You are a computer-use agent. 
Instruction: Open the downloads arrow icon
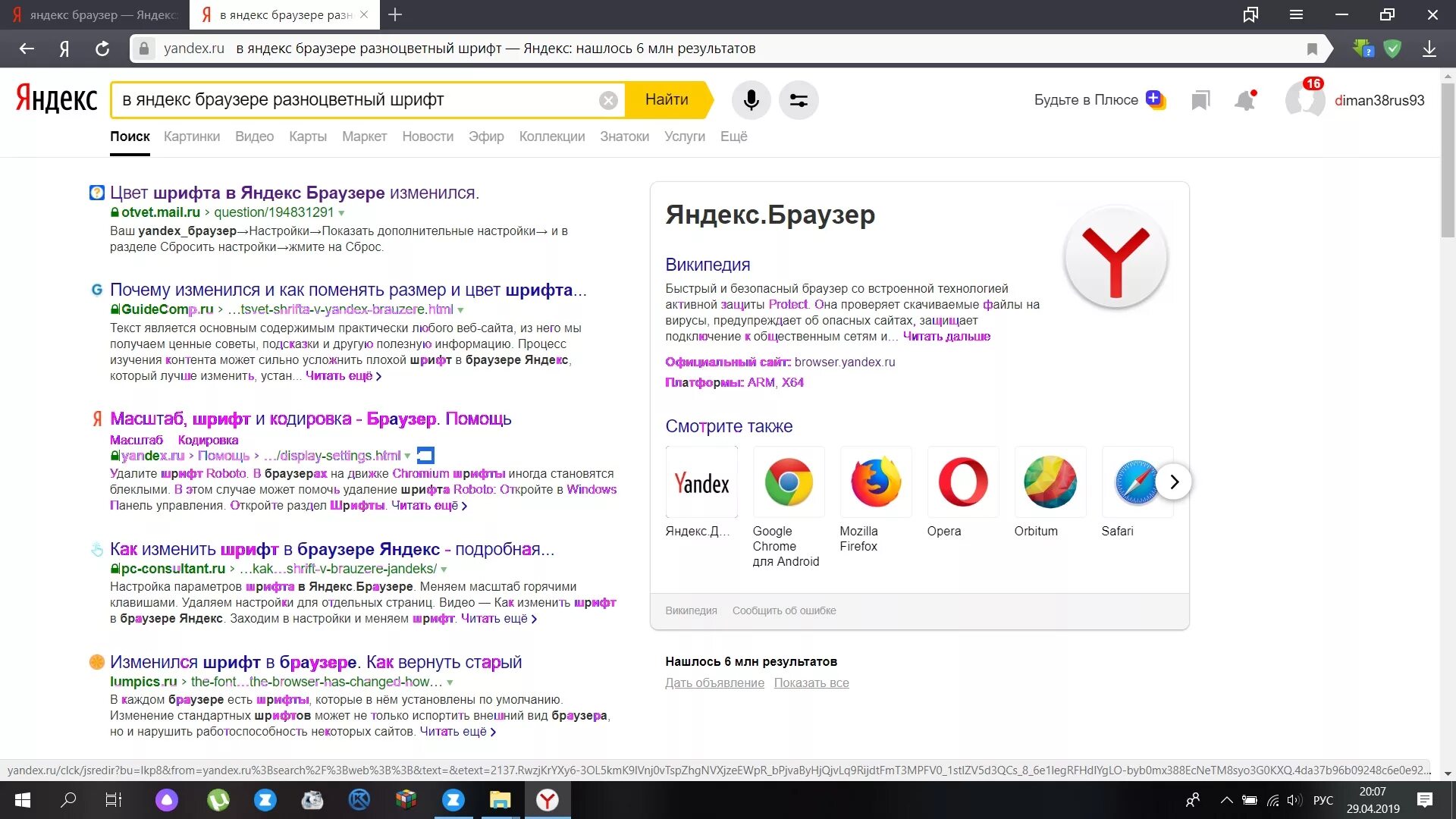point(1429,49)
